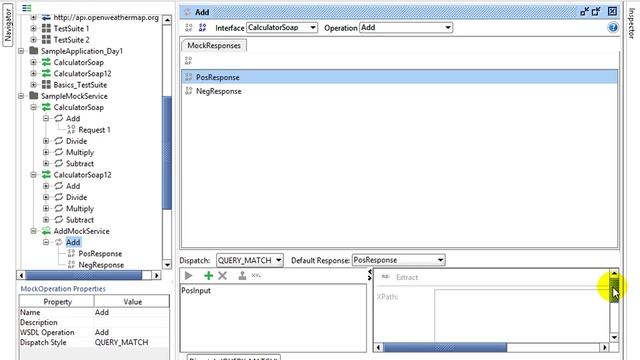The height and width of the screenshot is (360, 640).
Task: Select Add under CalculatorSoap12
Action: tap(73, 186)
